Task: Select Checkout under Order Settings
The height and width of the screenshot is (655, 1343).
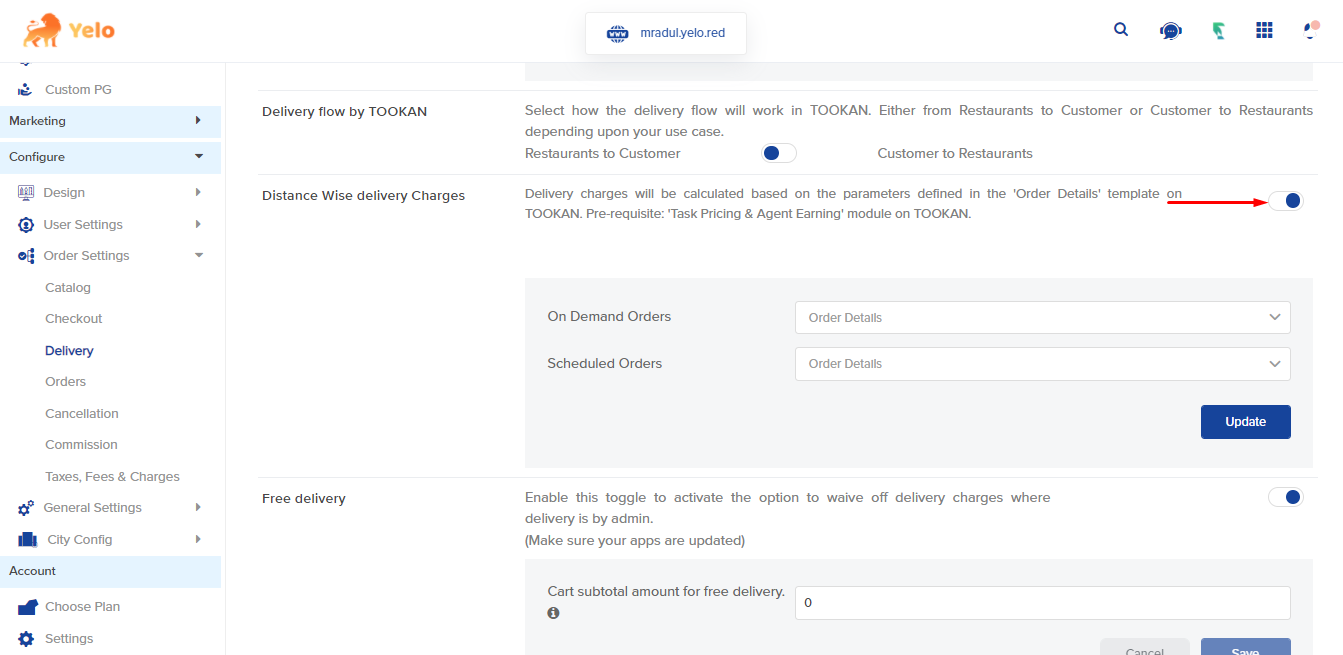Action: (x=74, y=319)
